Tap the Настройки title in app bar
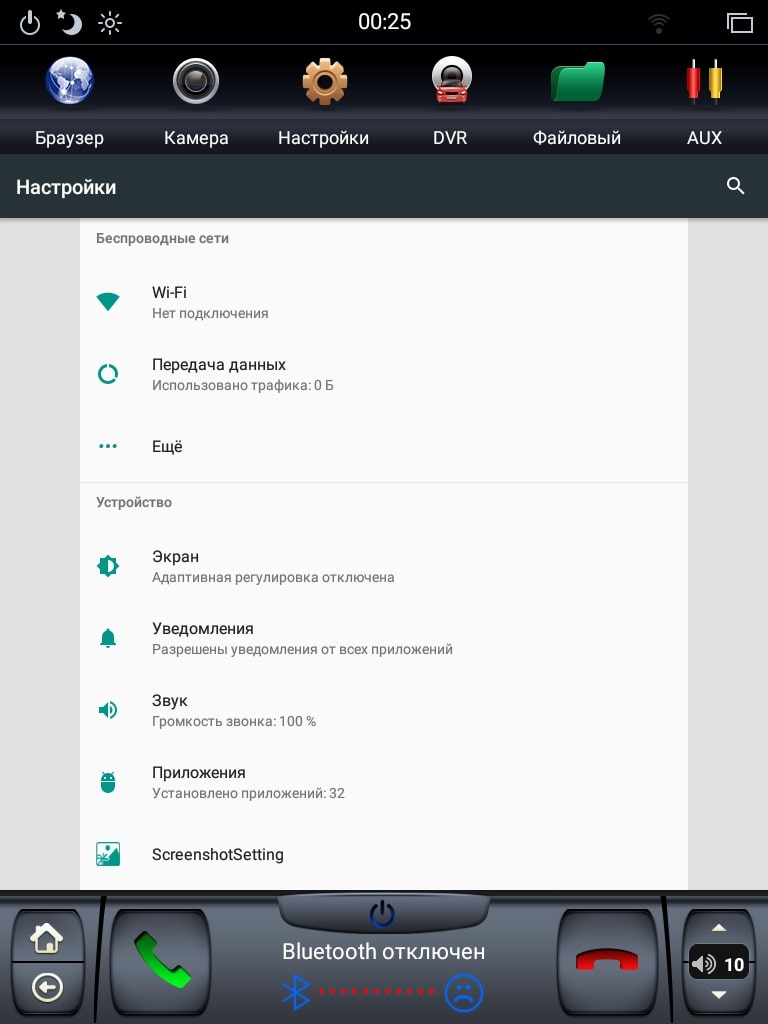The image size is (768, 1024). (66, 187)
